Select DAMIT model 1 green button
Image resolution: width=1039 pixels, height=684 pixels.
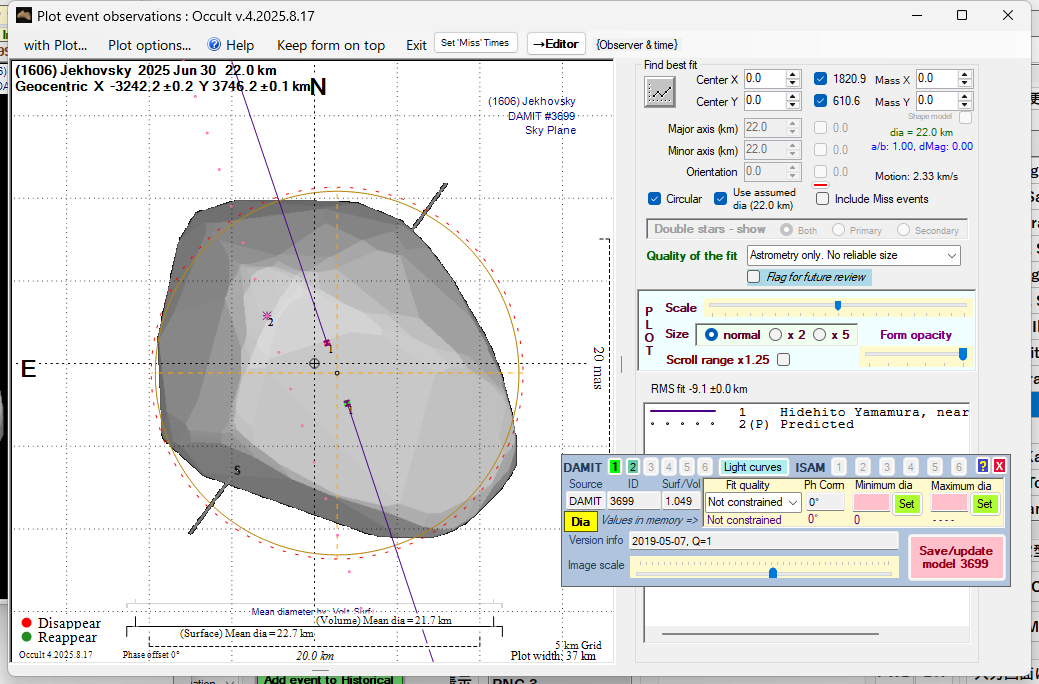click(615, 467)
